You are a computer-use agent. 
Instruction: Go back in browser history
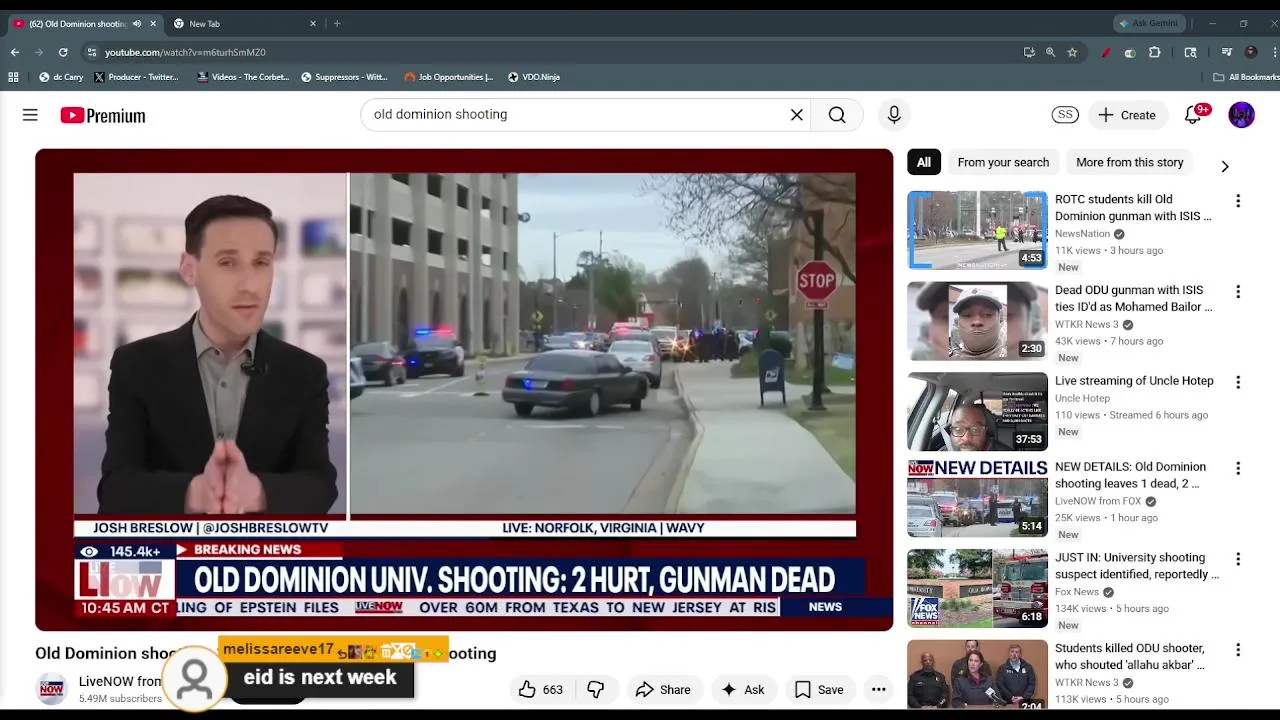click(x=15, y=52)
